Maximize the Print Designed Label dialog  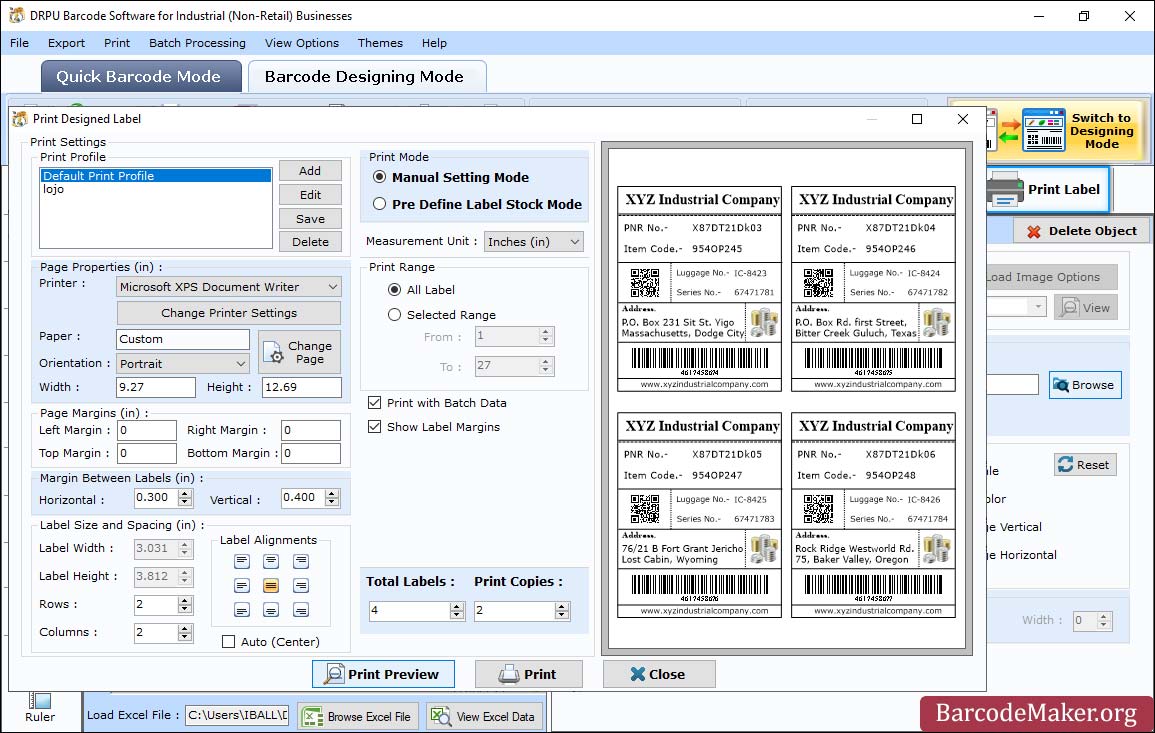[x=917, y=119]
